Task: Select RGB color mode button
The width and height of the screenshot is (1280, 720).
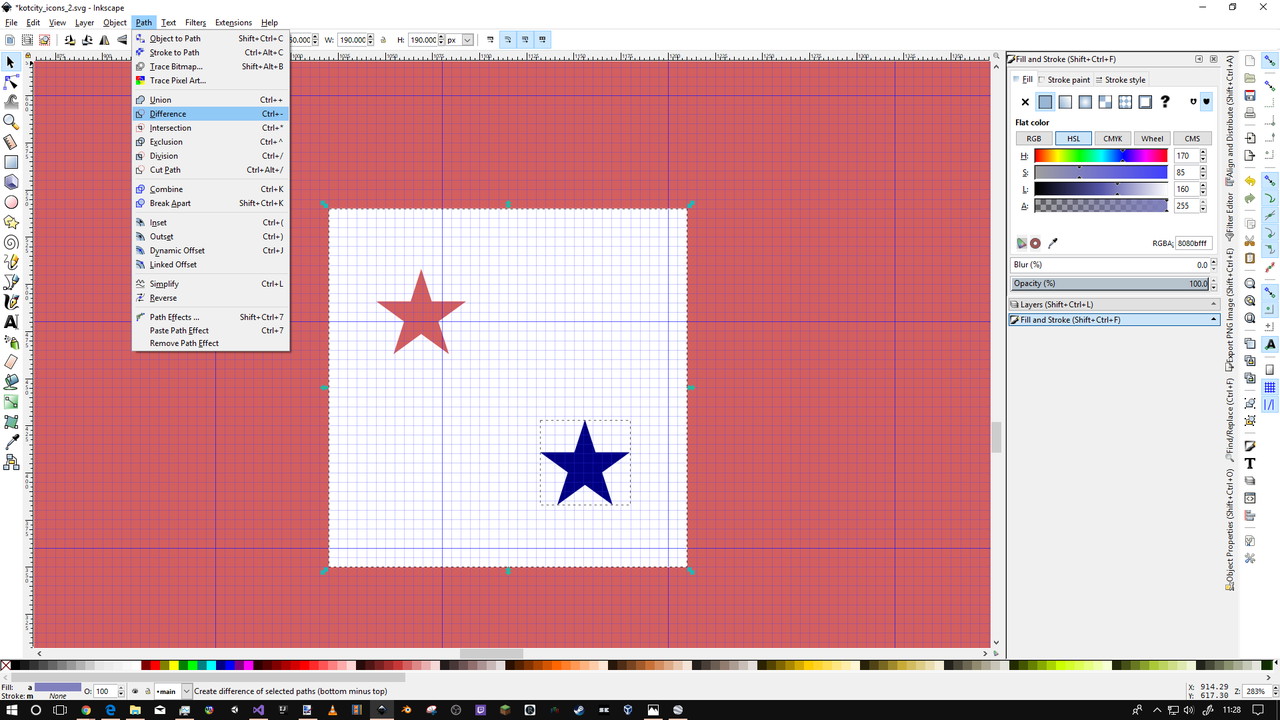Action: [x=1033, y=139]
